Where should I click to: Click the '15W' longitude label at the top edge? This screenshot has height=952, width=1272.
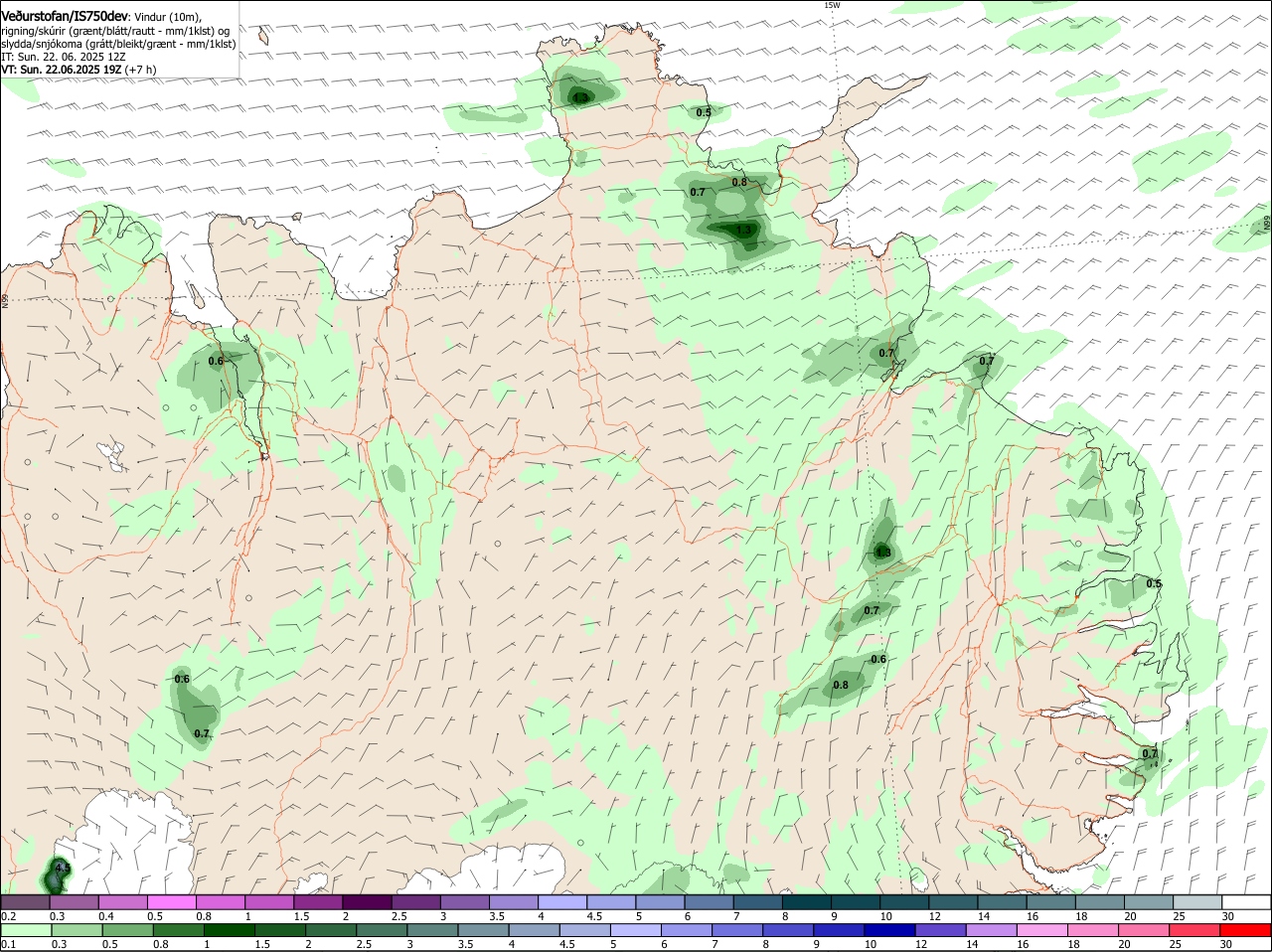pos(833,5)
